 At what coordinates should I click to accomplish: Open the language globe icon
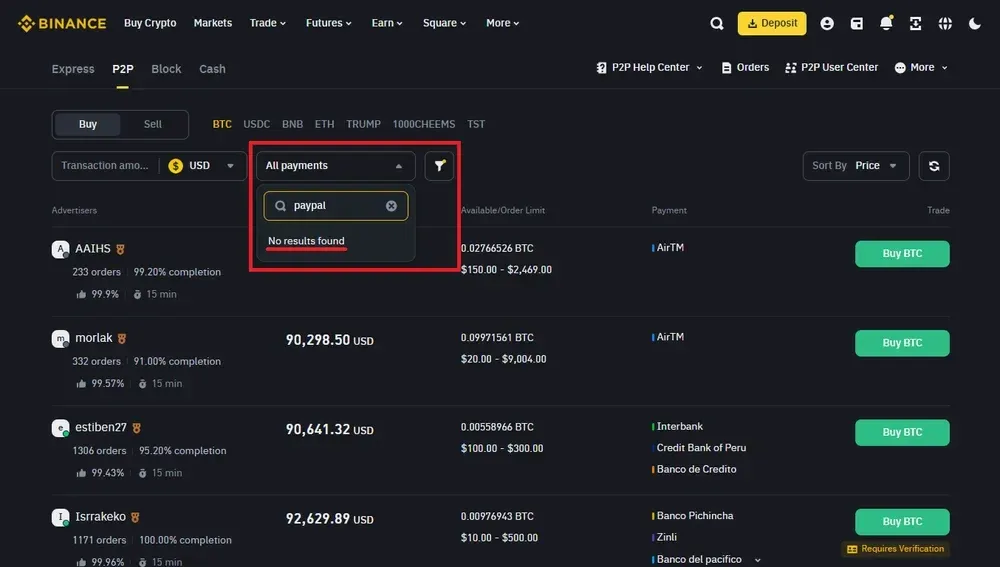click(x=945, y=24)
